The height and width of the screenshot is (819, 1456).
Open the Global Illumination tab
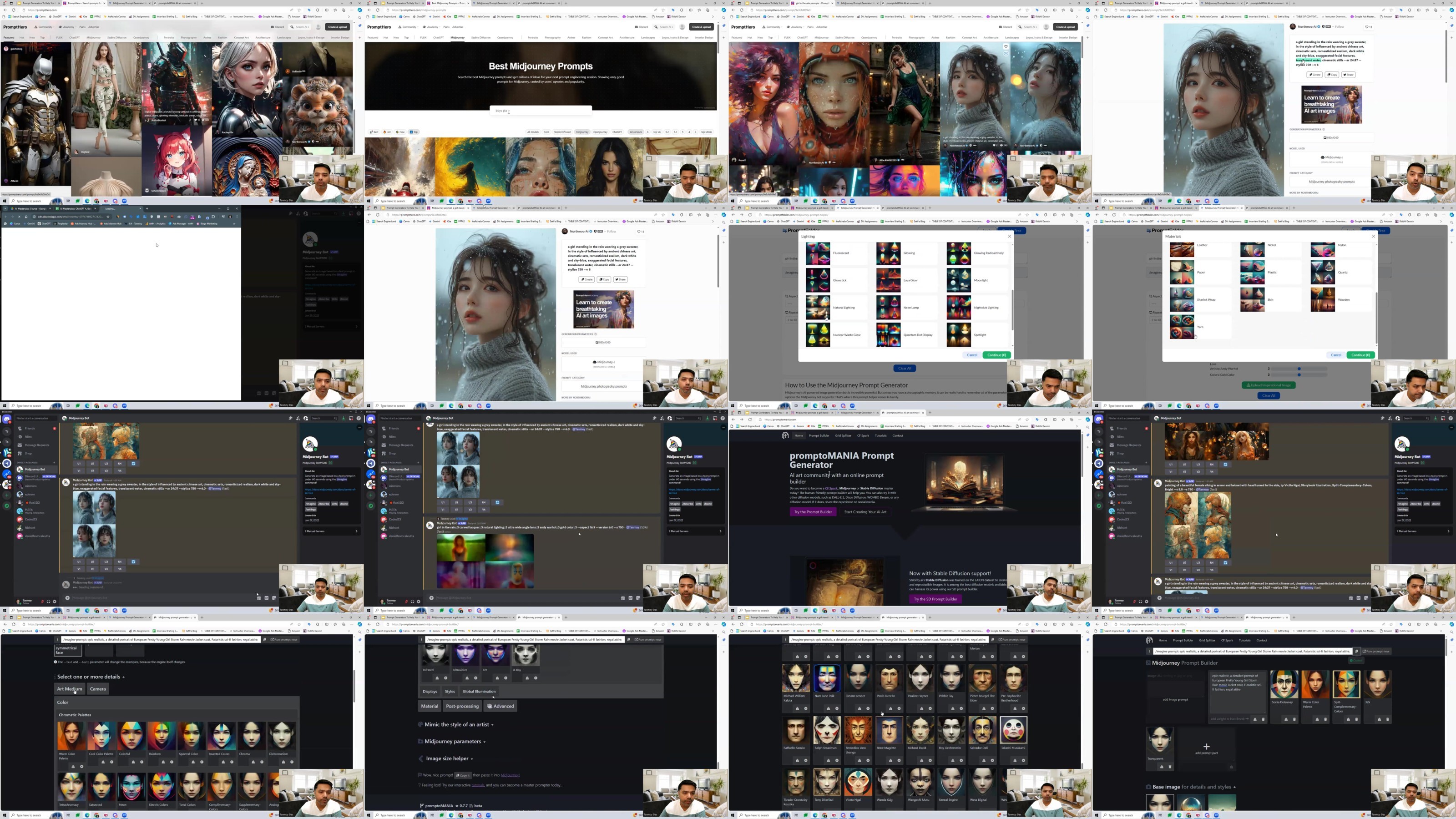tap(479, 691)
